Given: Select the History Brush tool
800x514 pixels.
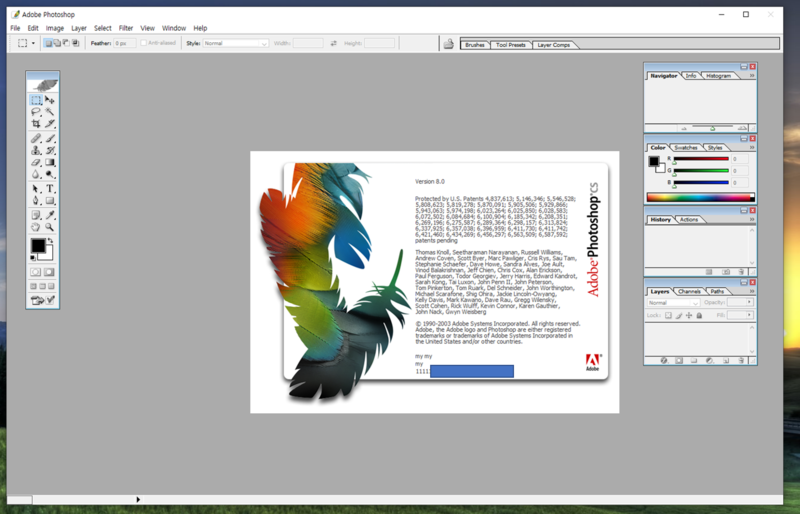Looking at the screenshot, I should pyautogui.click(x=50, y=150).
